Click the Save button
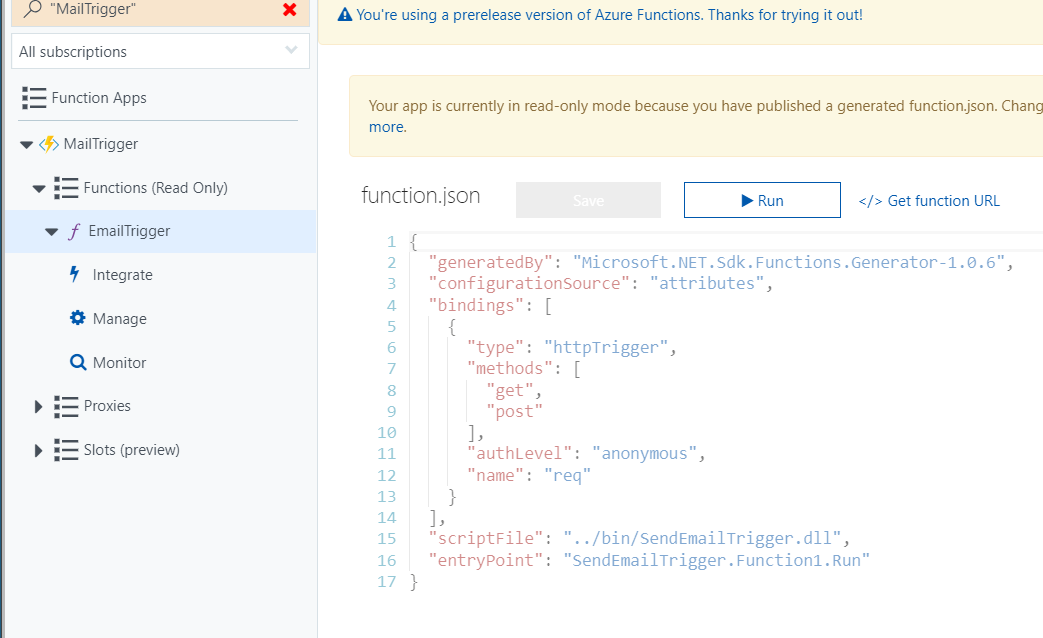This screenshot has width=1043, height=638. (x=588, y=199)
